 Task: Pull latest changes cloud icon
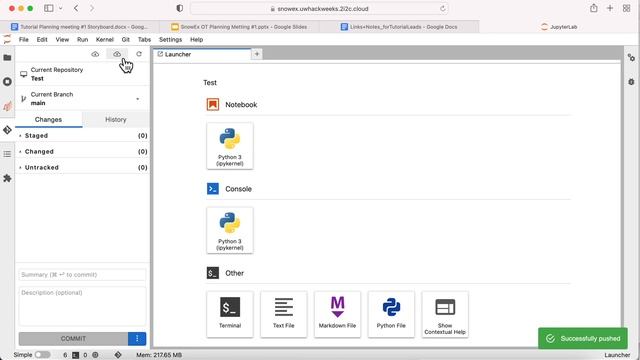95,54
